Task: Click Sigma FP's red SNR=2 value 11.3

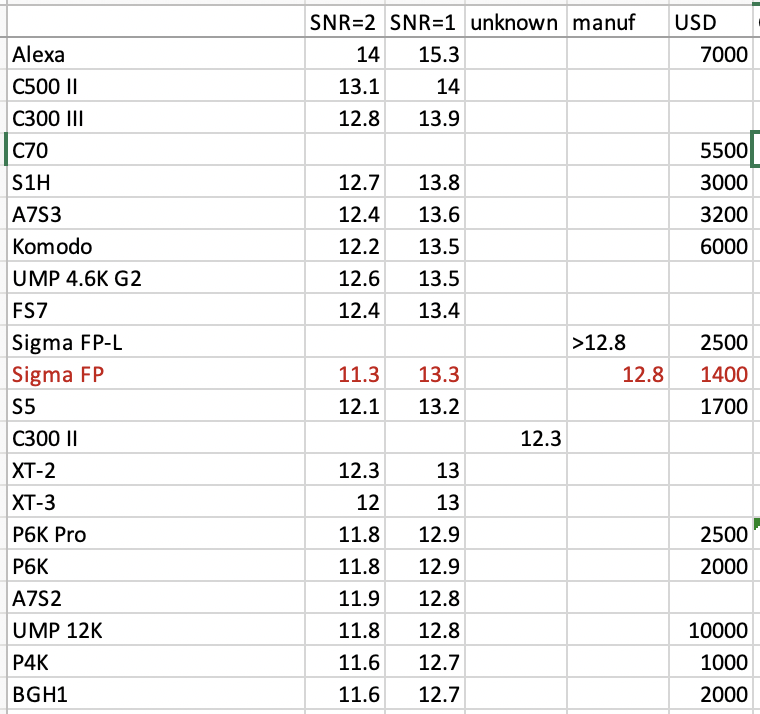Action: (x=345, y=373)
